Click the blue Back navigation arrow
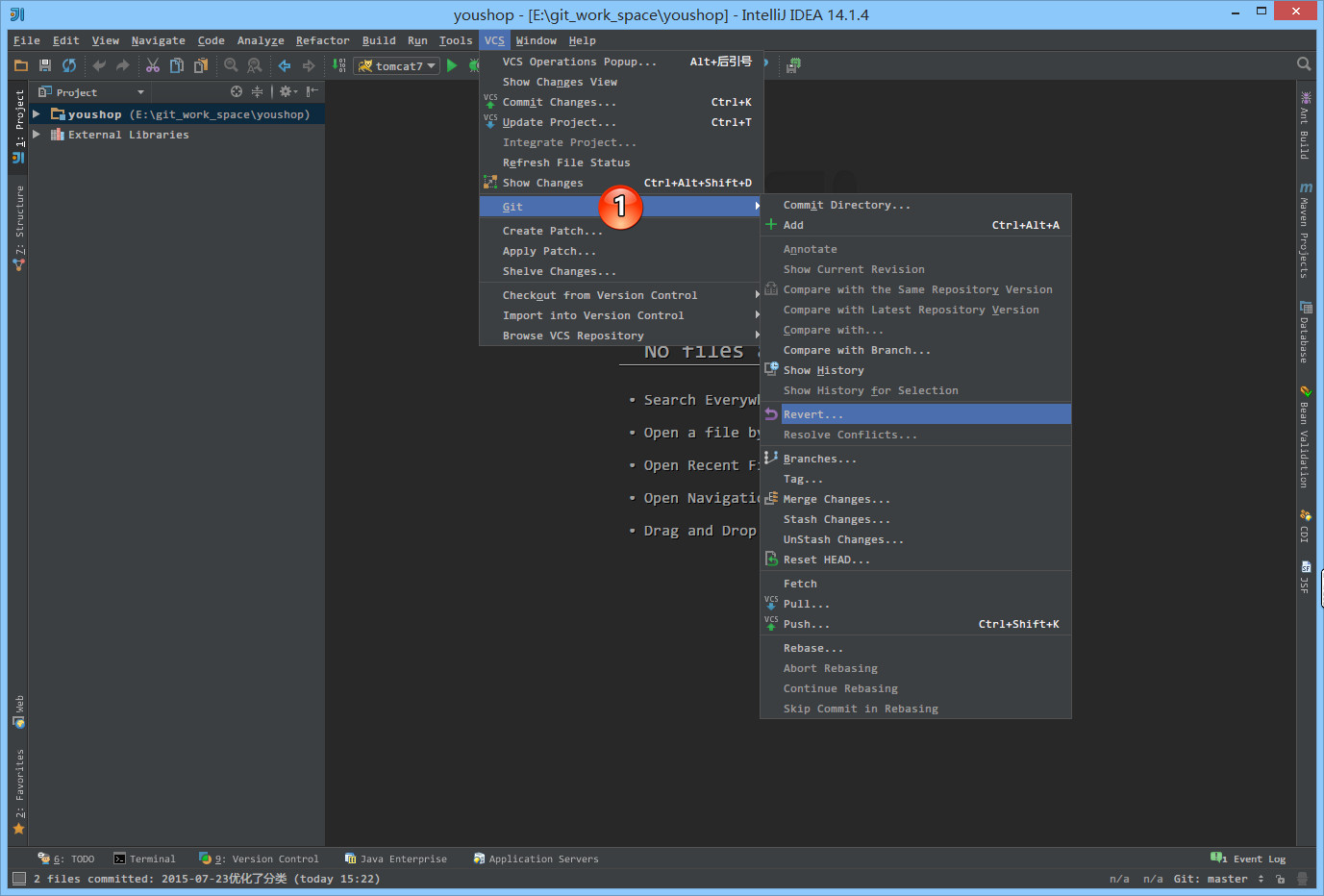Screen dimensions: 1324x896 [x=285, y=65]
